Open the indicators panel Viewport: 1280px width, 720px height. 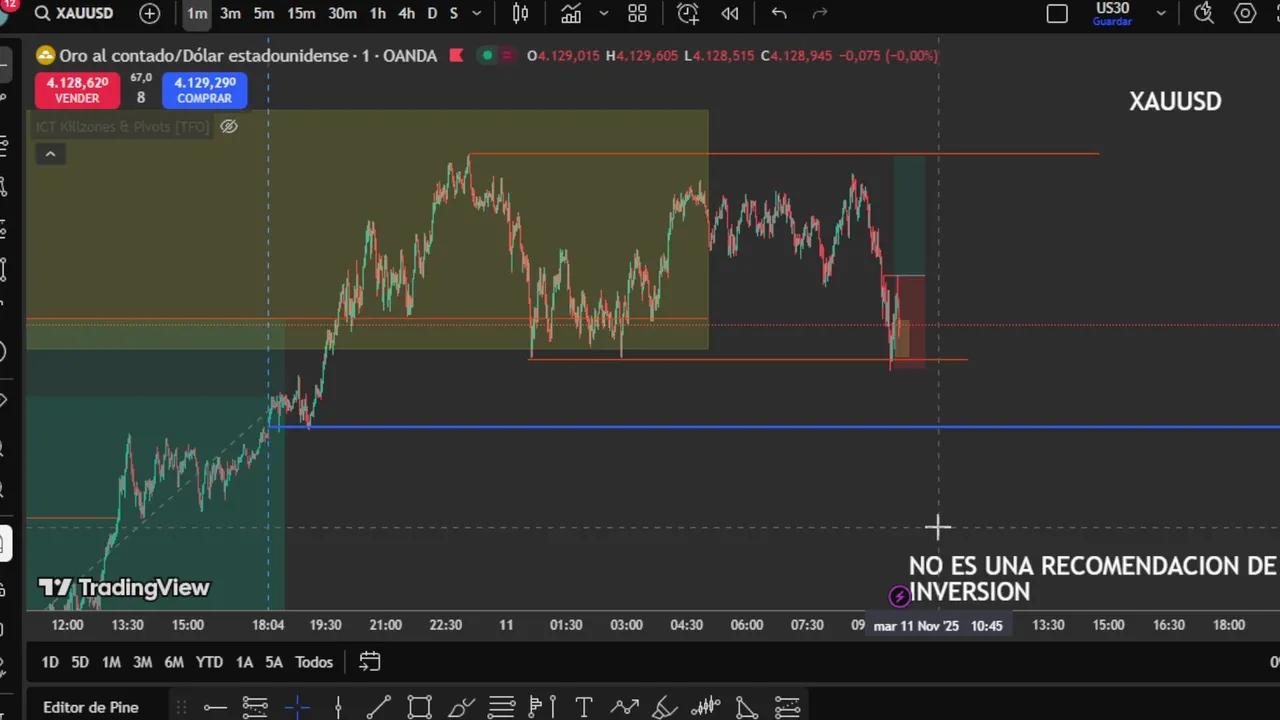pyautogui.click(x=571, y=13)
